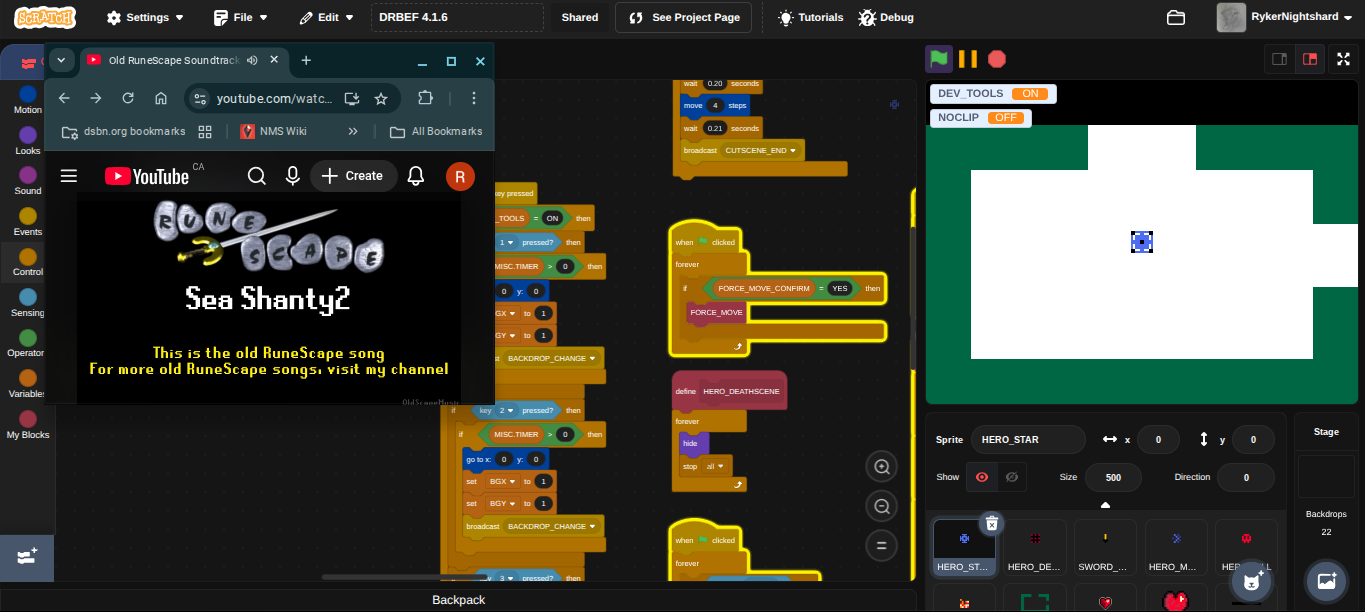
Task: Click the See Project Page button
Action: click(x=683, y=17)
